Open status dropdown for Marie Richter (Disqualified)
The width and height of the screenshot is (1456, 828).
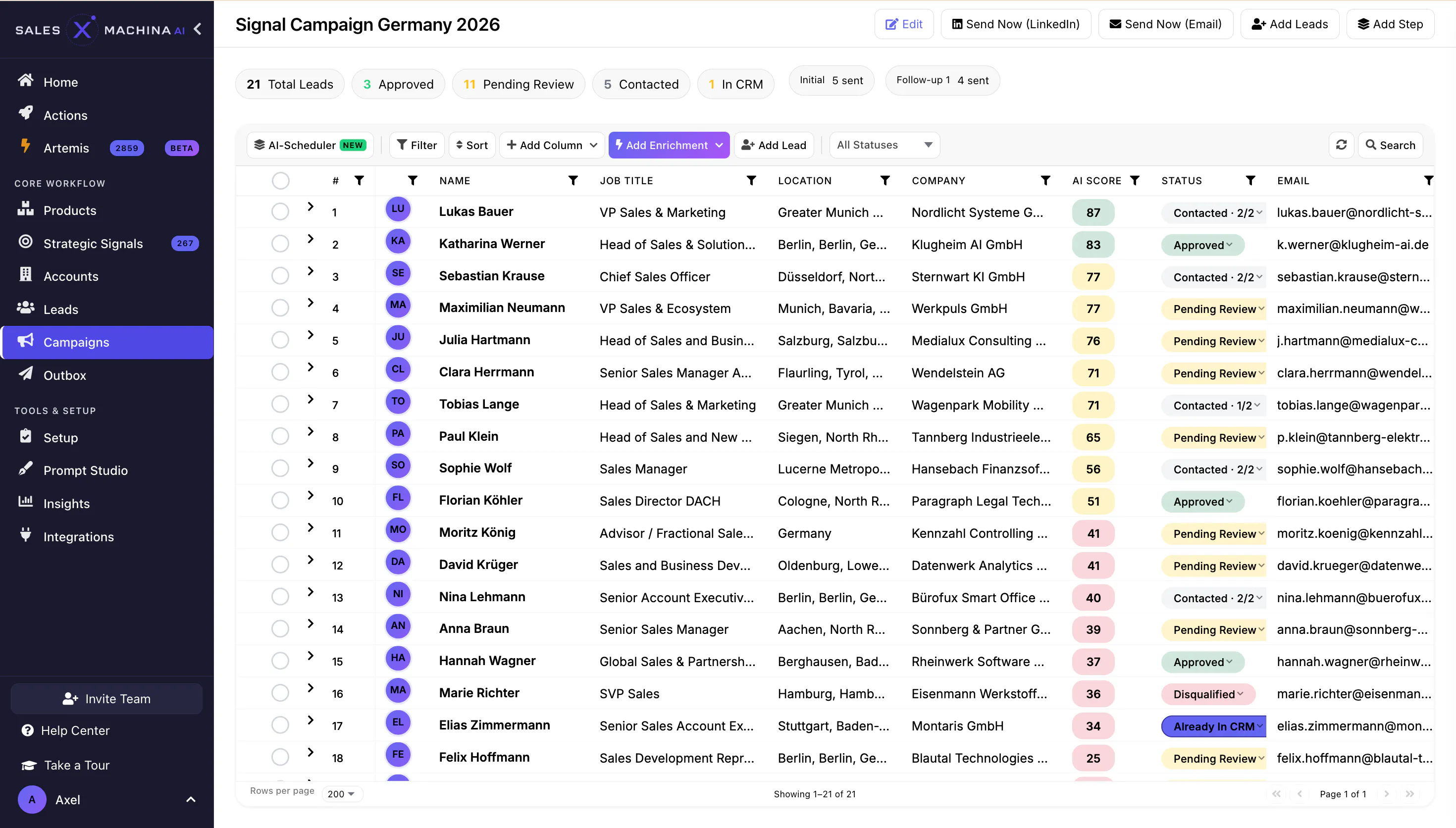click(x=1208, y=694)
